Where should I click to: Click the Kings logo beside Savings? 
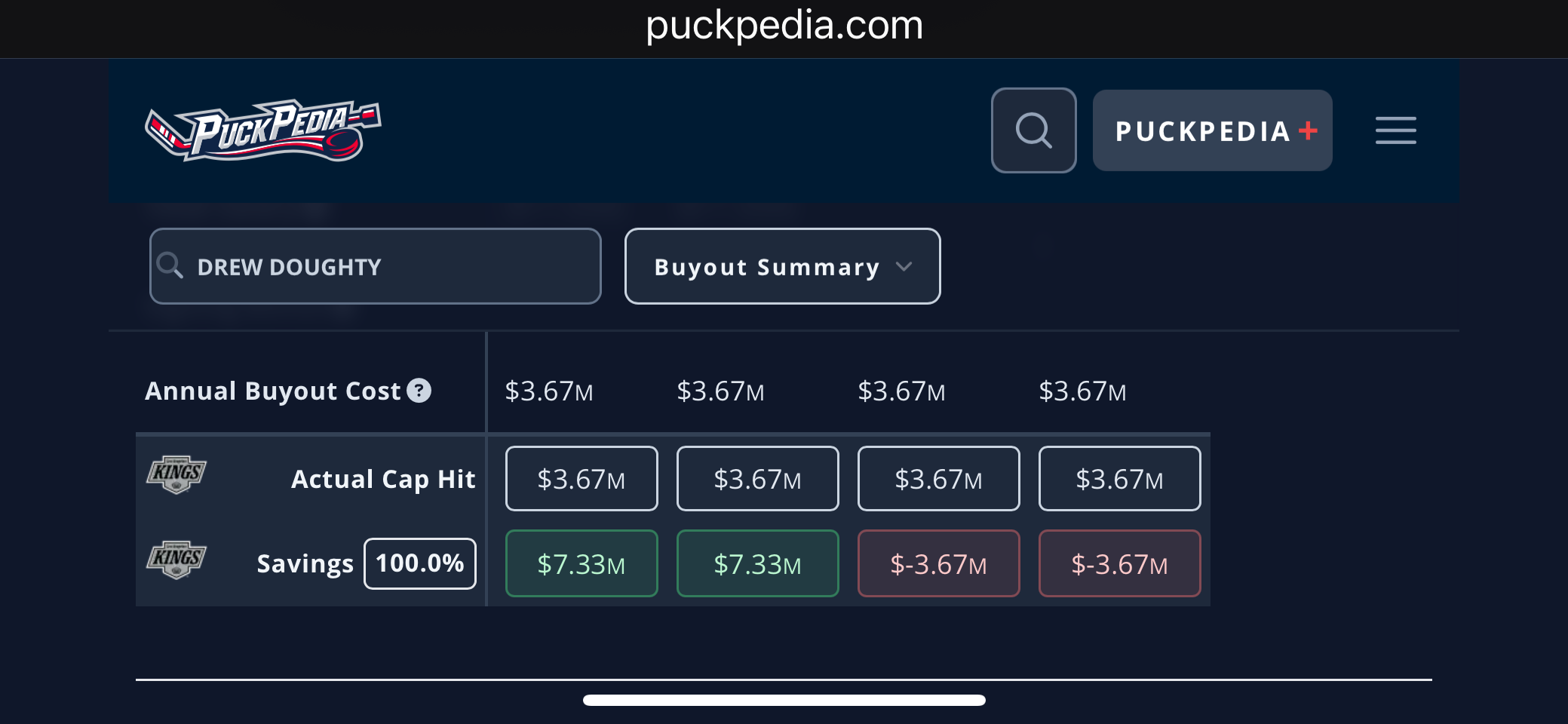point(176,560)
